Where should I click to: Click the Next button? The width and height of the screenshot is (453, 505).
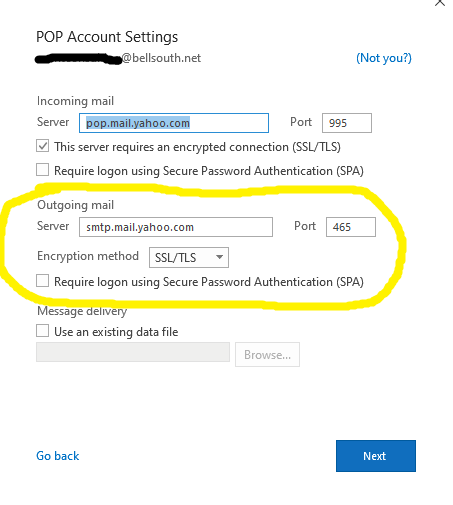(x=376, y=456)
